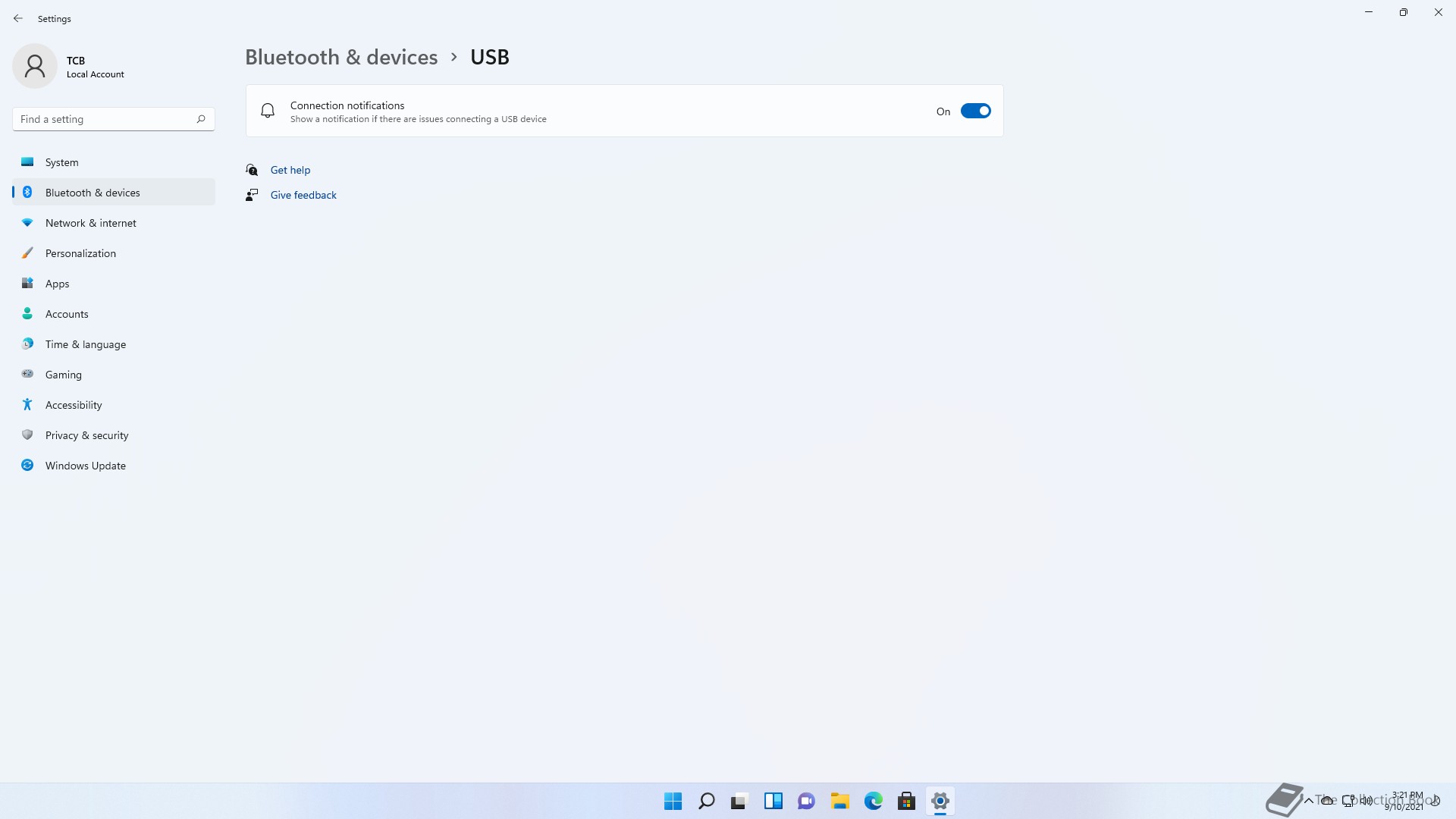Open the TCB local account profile picture
This screenshot has height=819, width=1456.
[35, 66]
